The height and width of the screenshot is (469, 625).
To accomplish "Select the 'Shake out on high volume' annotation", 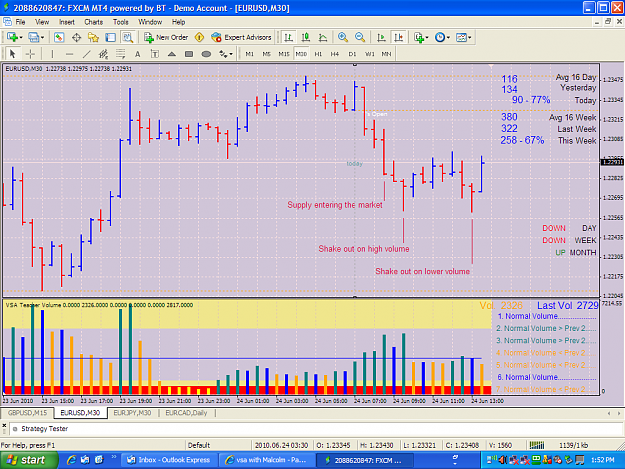I will 364,249.
